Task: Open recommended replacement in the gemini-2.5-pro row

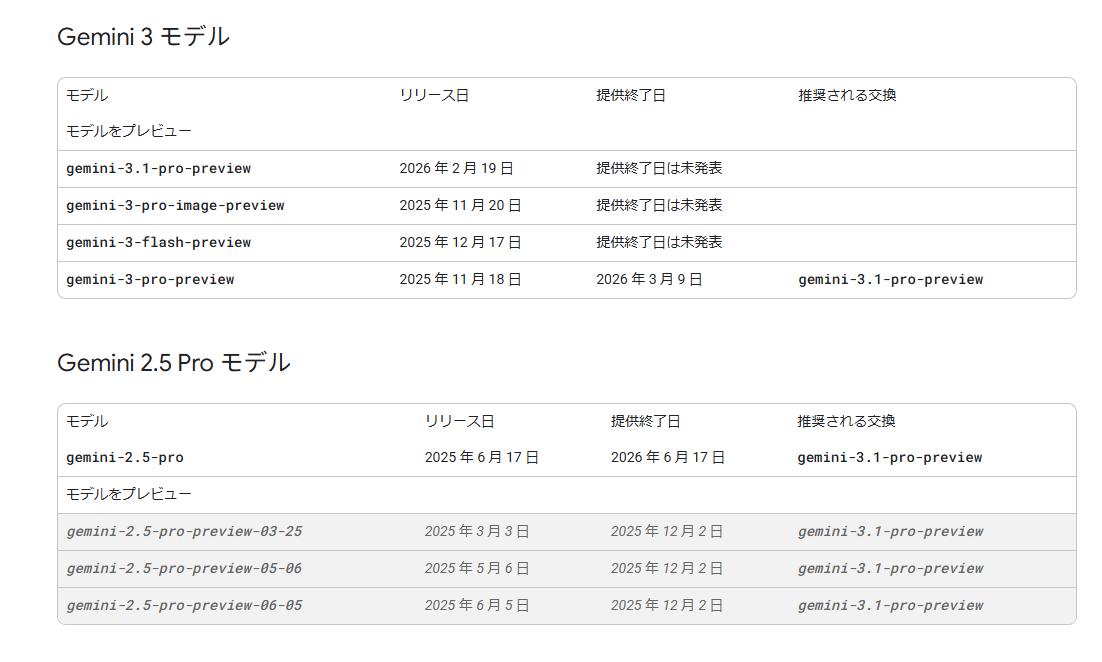Action: coord(889,457)
